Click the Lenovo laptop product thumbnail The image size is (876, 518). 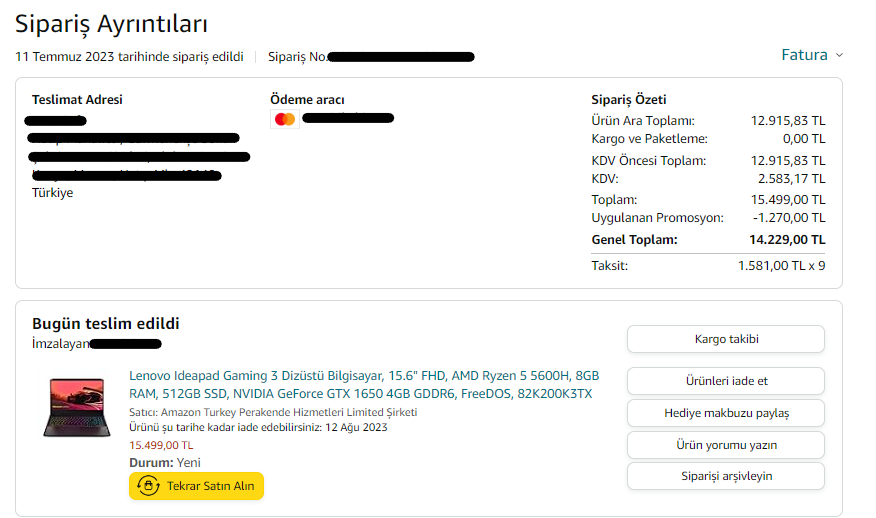76,407
